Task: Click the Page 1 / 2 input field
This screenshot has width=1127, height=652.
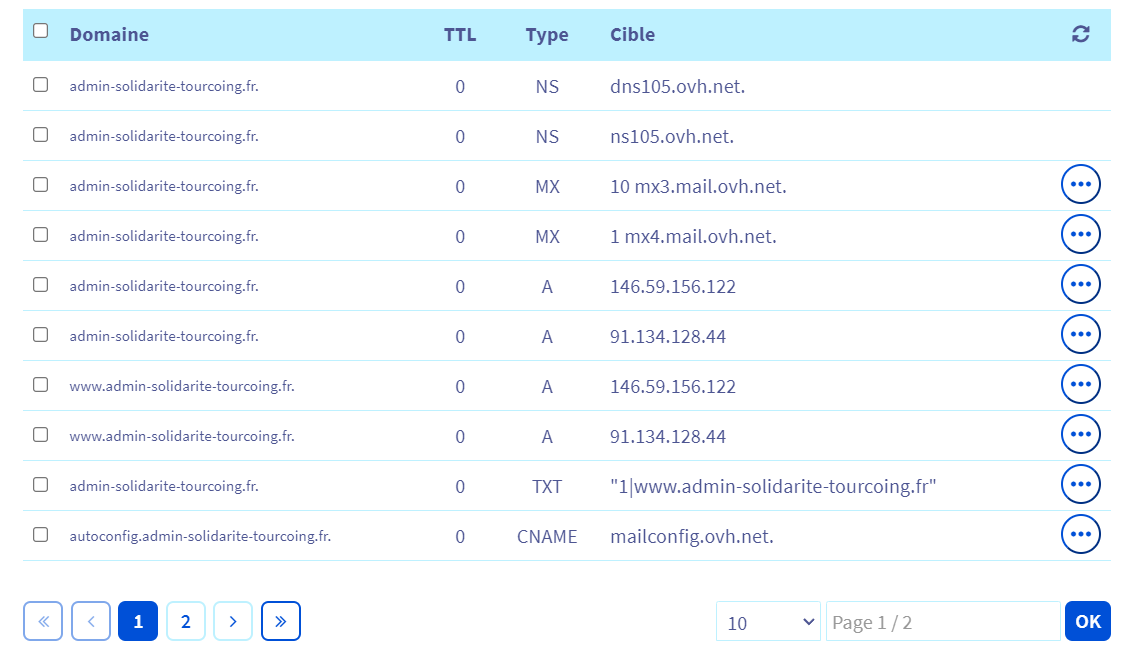Action: click(942, 622)
